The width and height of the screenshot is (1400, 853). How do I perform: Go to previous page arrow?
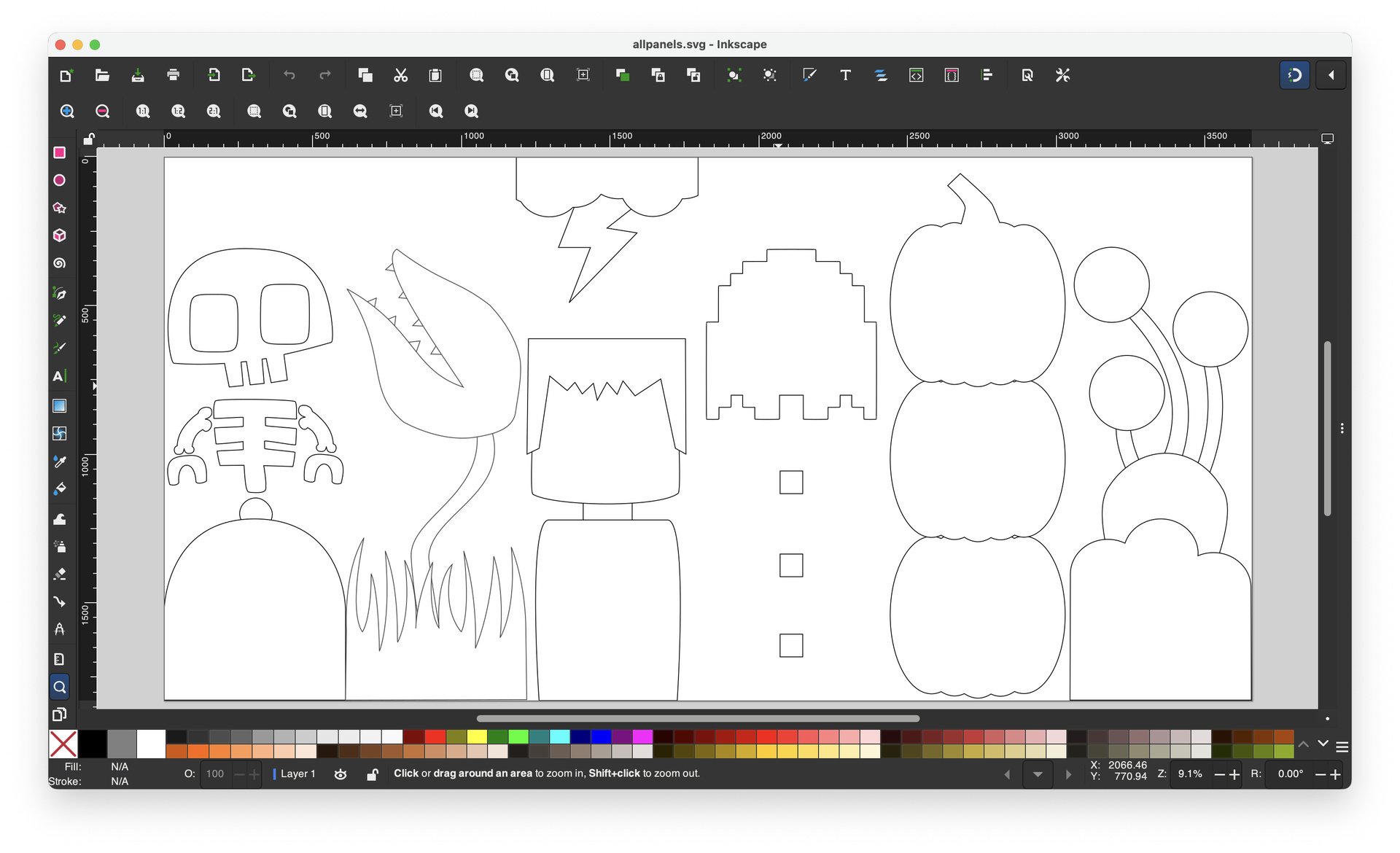pos(1008,774)
